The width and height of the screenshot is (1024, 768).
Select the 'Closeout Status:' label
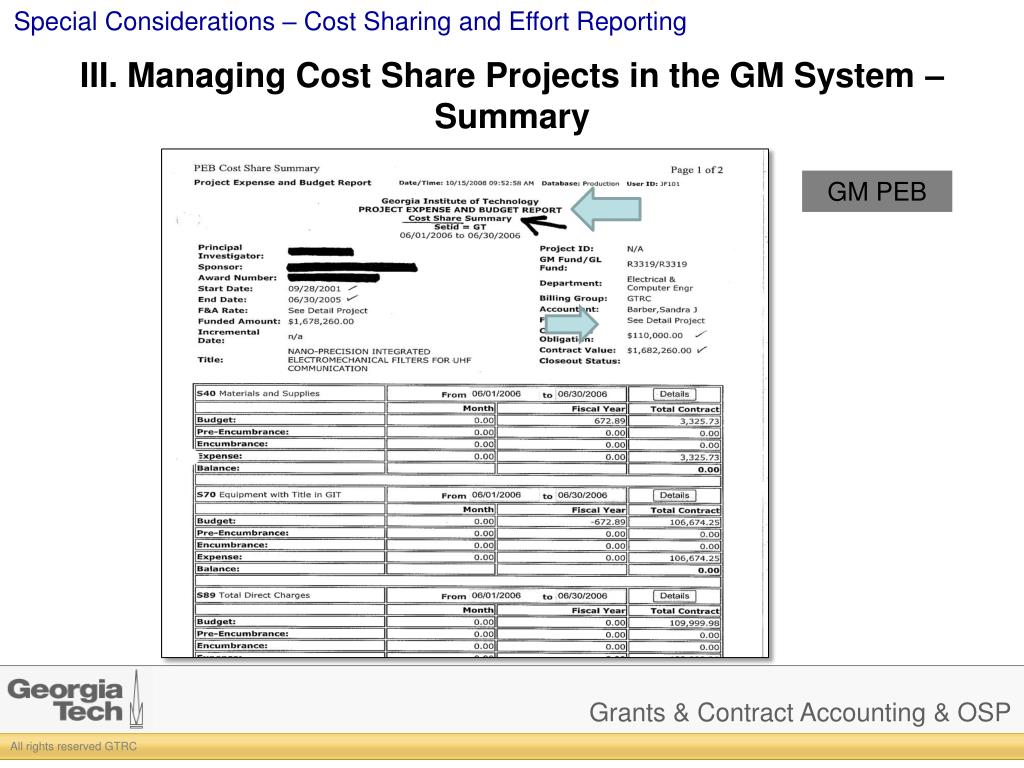pyautogui.click(x=579, y=361)
